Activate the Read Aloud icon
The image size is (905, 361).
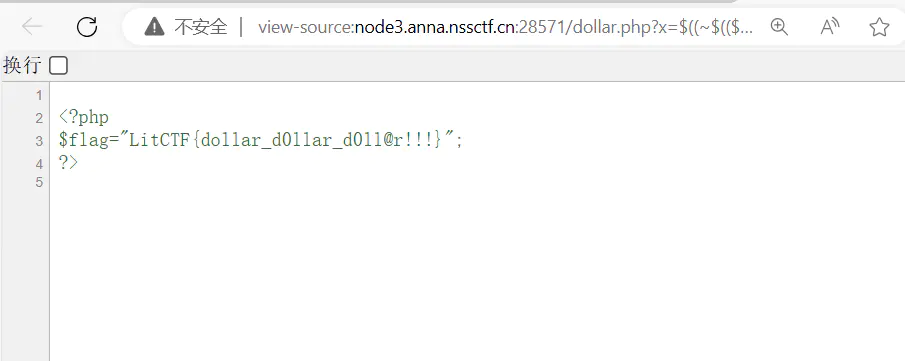pyautogui.click(x=829, y=27)
